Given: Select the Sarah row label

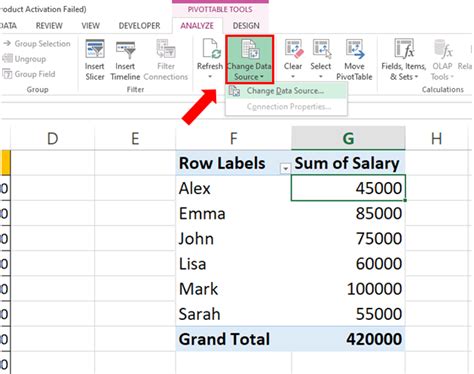Looking at the screenshot, I should [x=234, y=314].
